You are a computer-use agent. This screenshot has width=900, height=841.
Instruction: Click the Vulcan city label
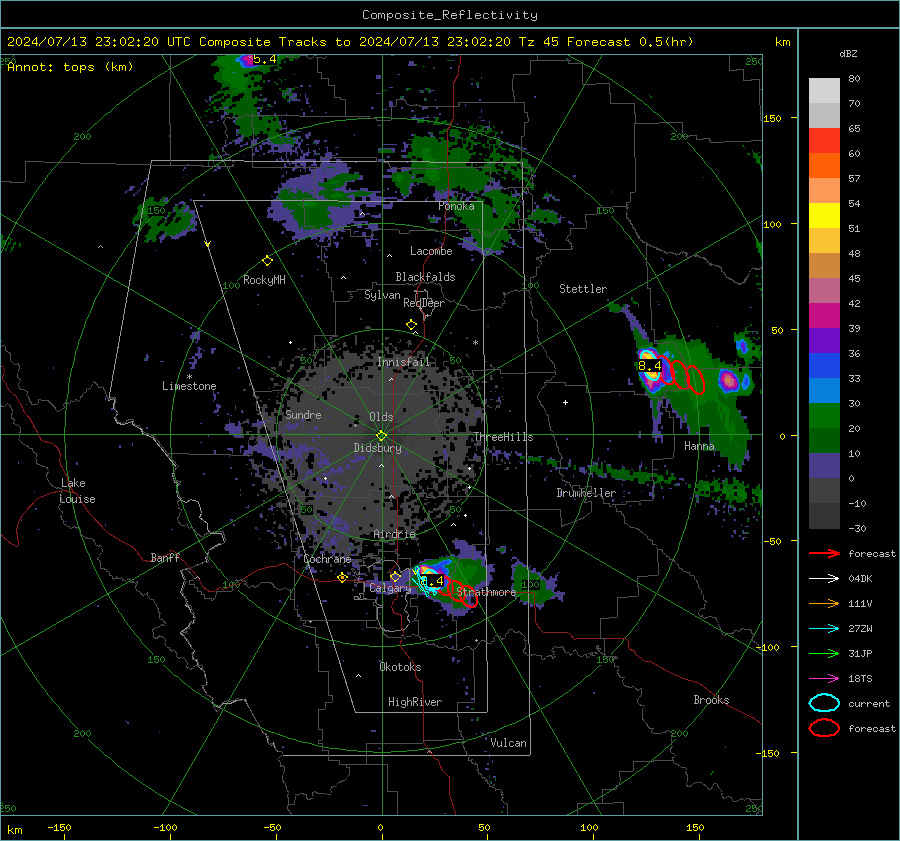coord(508,743)
